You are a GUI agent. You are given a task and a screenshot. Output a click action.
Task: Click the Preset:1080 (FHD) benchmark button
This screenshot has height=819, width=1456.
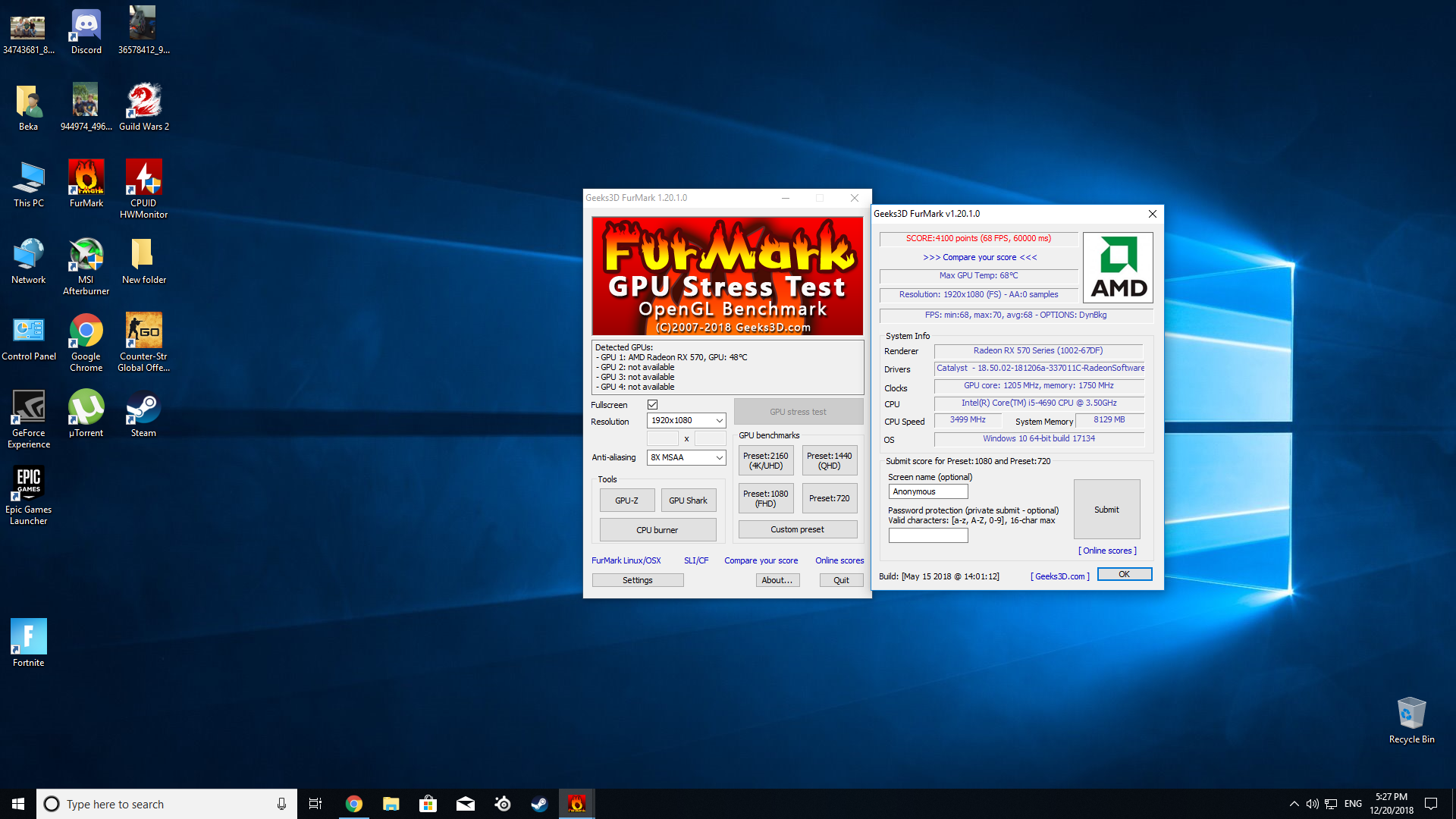click(x=765, y=498)
